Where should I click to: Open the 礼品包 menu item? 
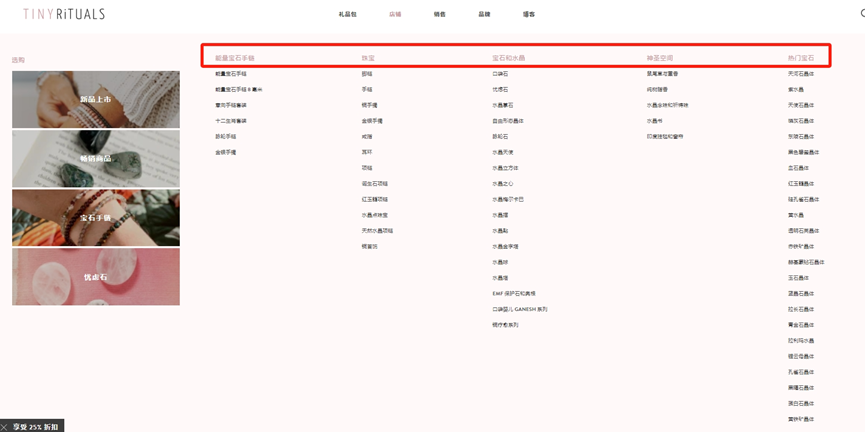(347, 15)
